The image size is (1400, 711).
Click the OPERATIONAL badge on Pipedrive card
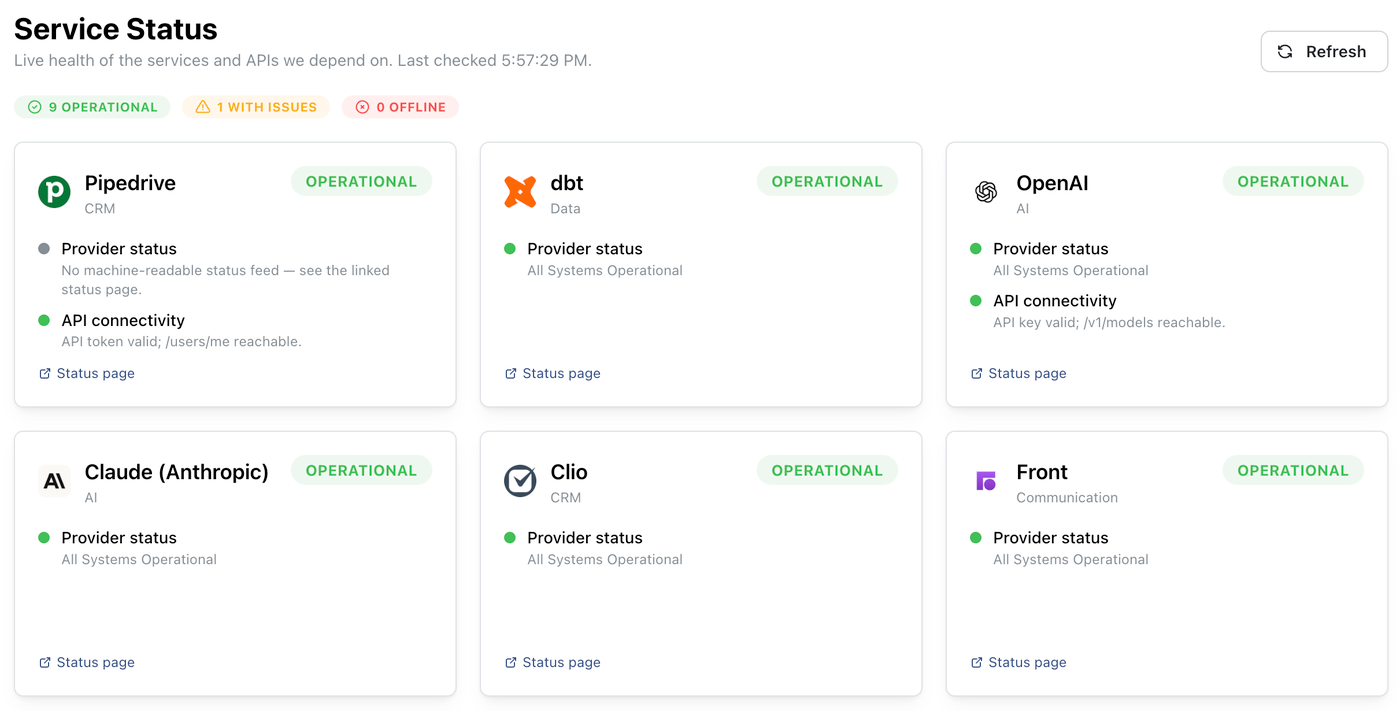click(361, 182)
